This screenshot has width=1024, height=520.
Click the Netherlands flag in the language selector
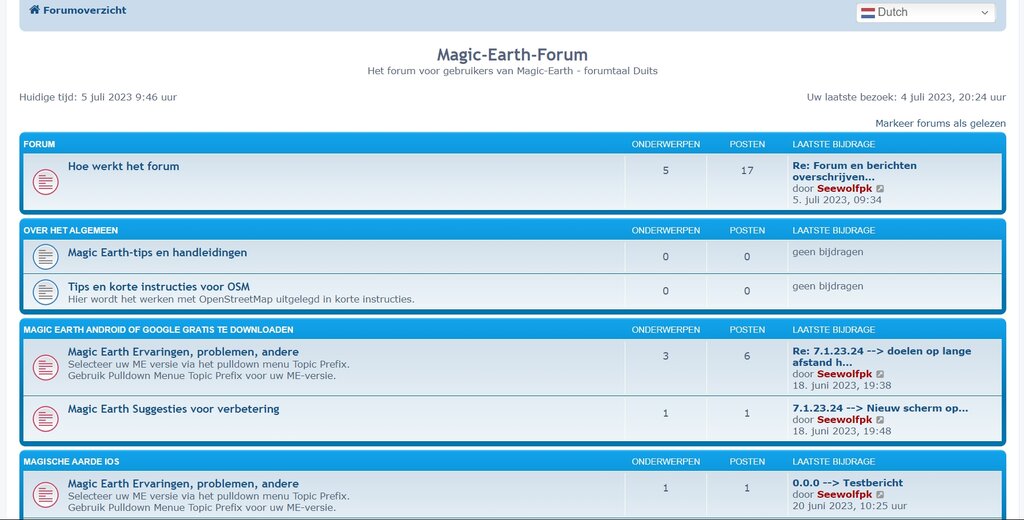pyautogui.click(x=867, y=13)
